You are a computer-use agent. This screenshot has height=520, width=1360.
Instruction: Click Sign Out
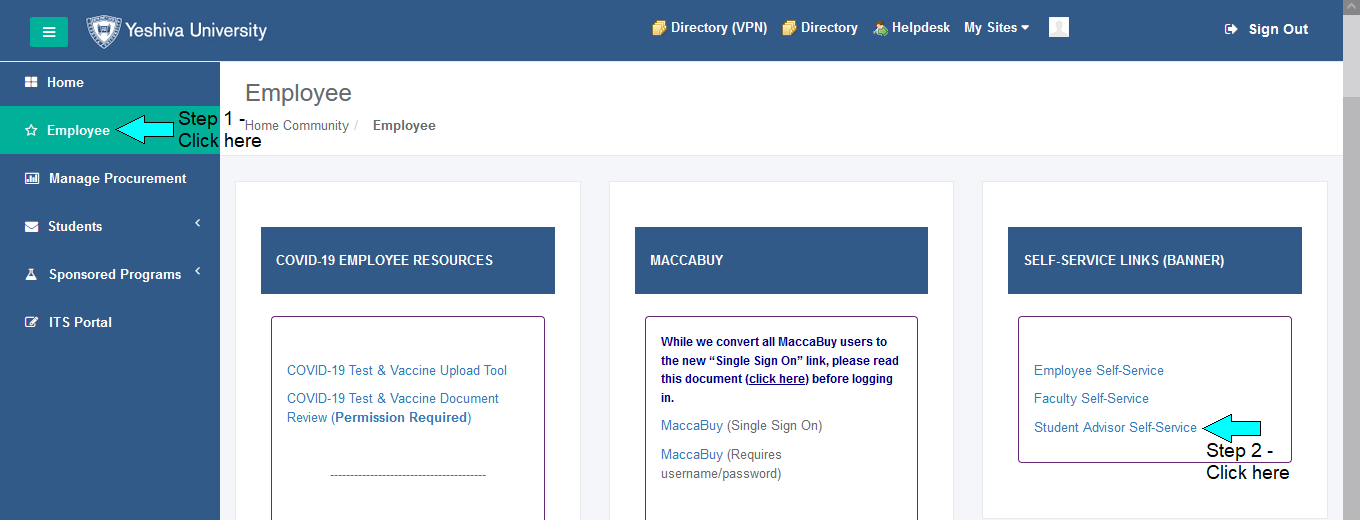[1278, 29]
